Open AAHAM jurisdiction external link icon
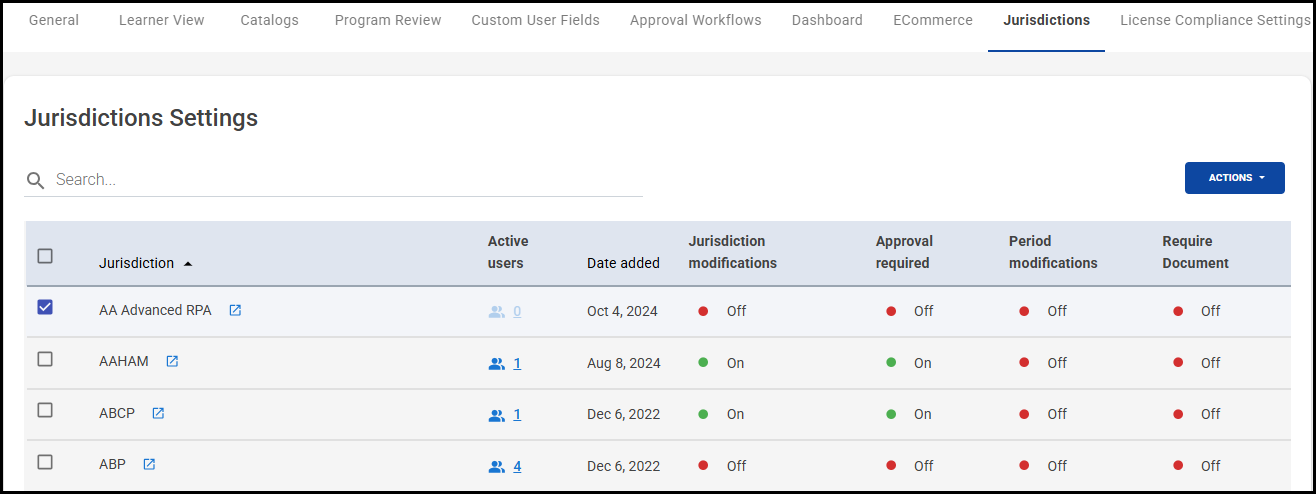Image resolution: width=1316 pixels, height=494 pixels. pyautogui.click(x=172, y=362)
